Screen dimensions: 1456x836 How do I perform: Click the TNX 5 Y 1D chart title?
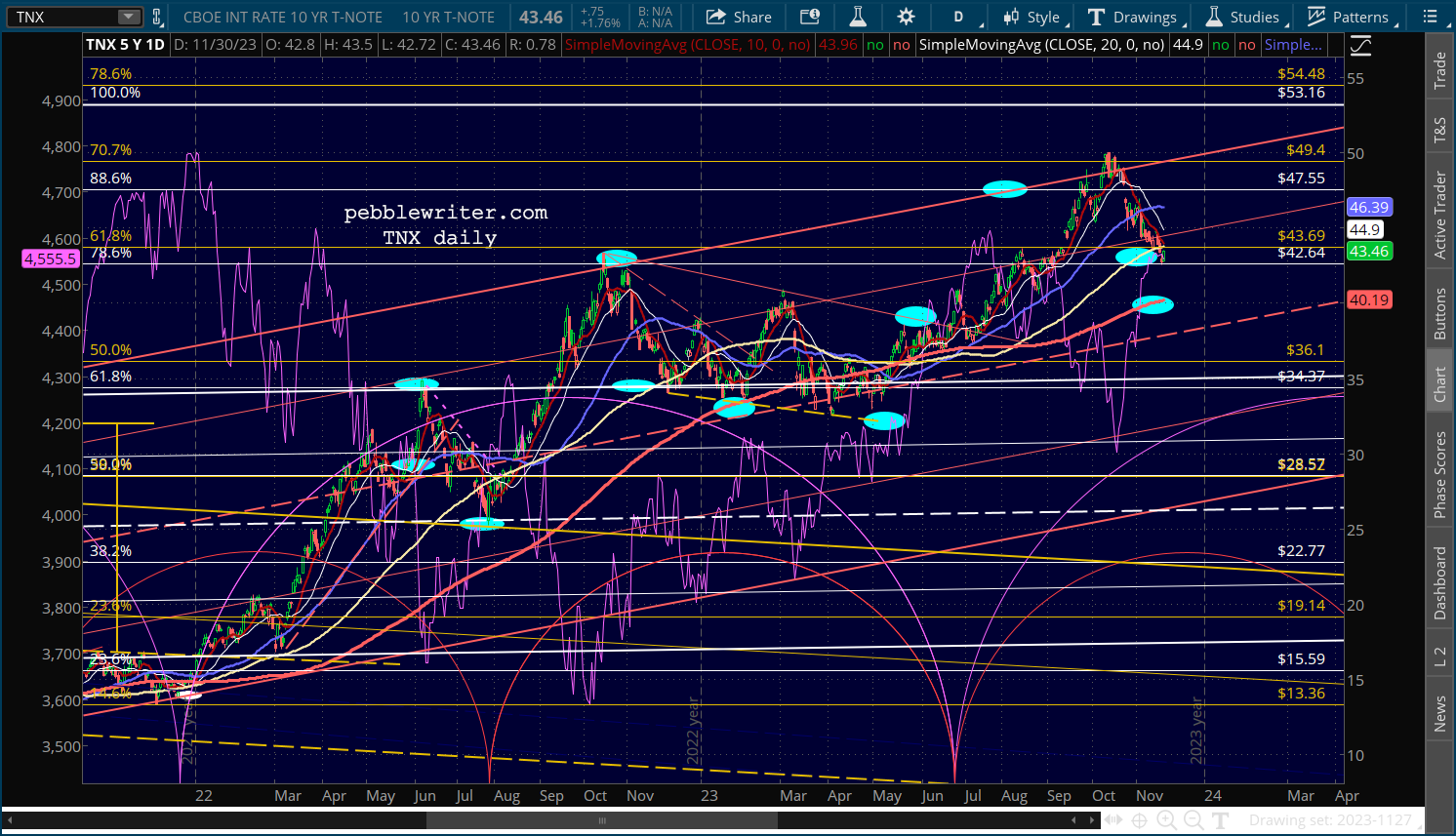(x=125, y=45)
